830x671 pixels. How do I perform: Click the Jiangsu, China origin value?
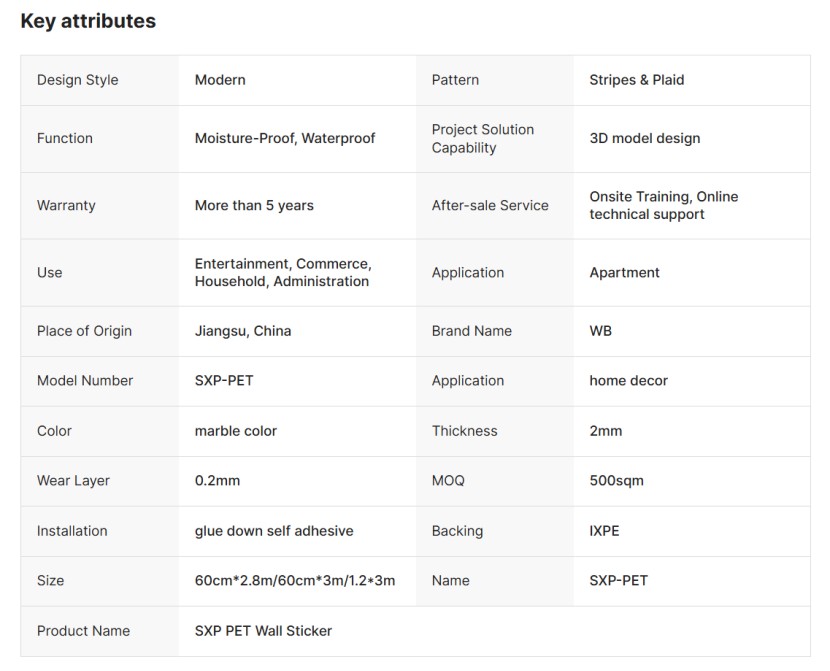point(243,331)
